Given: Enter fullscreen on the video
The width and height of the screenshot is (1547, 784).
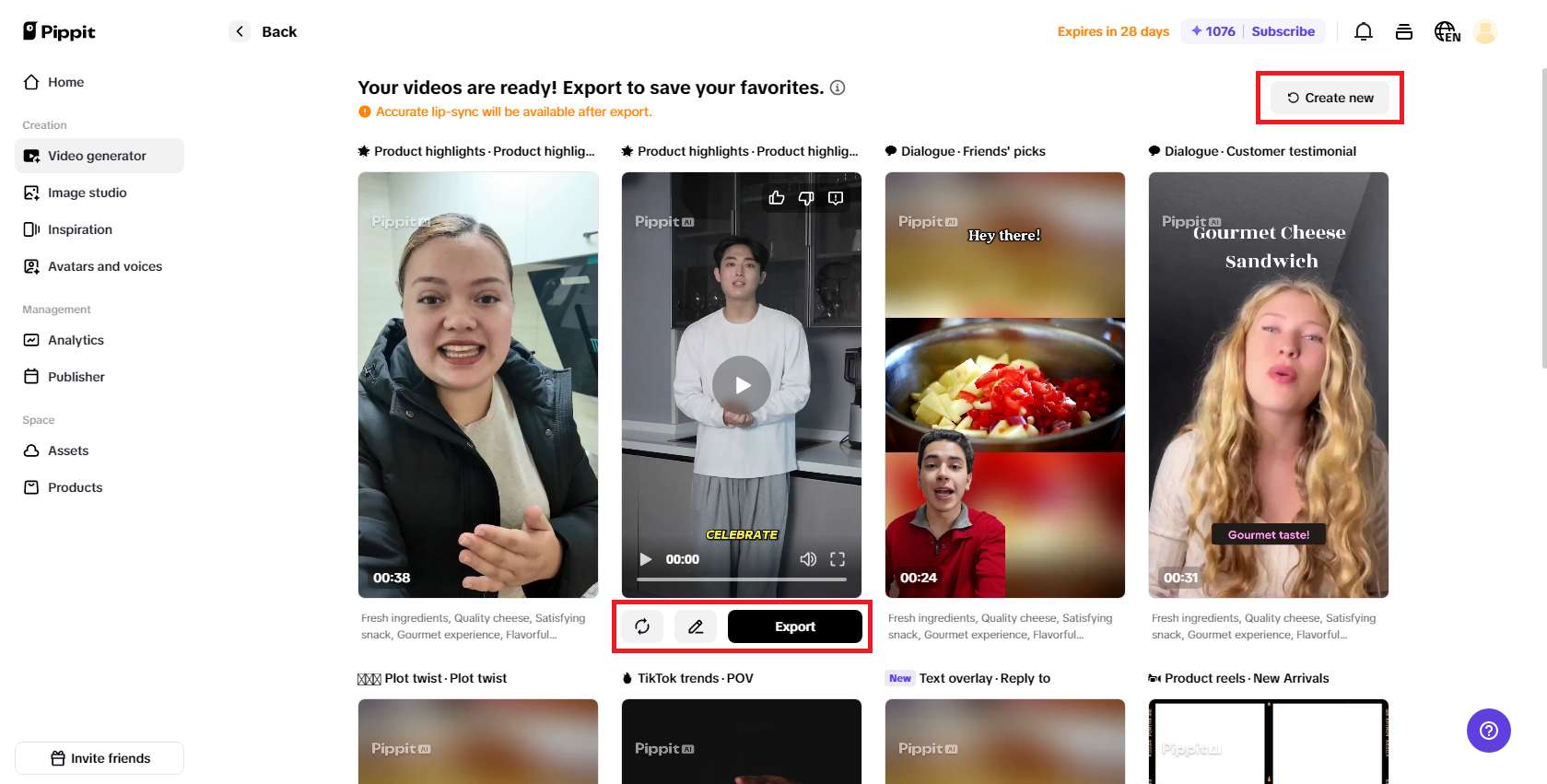Looking at the screenshot, I should 838,559.
